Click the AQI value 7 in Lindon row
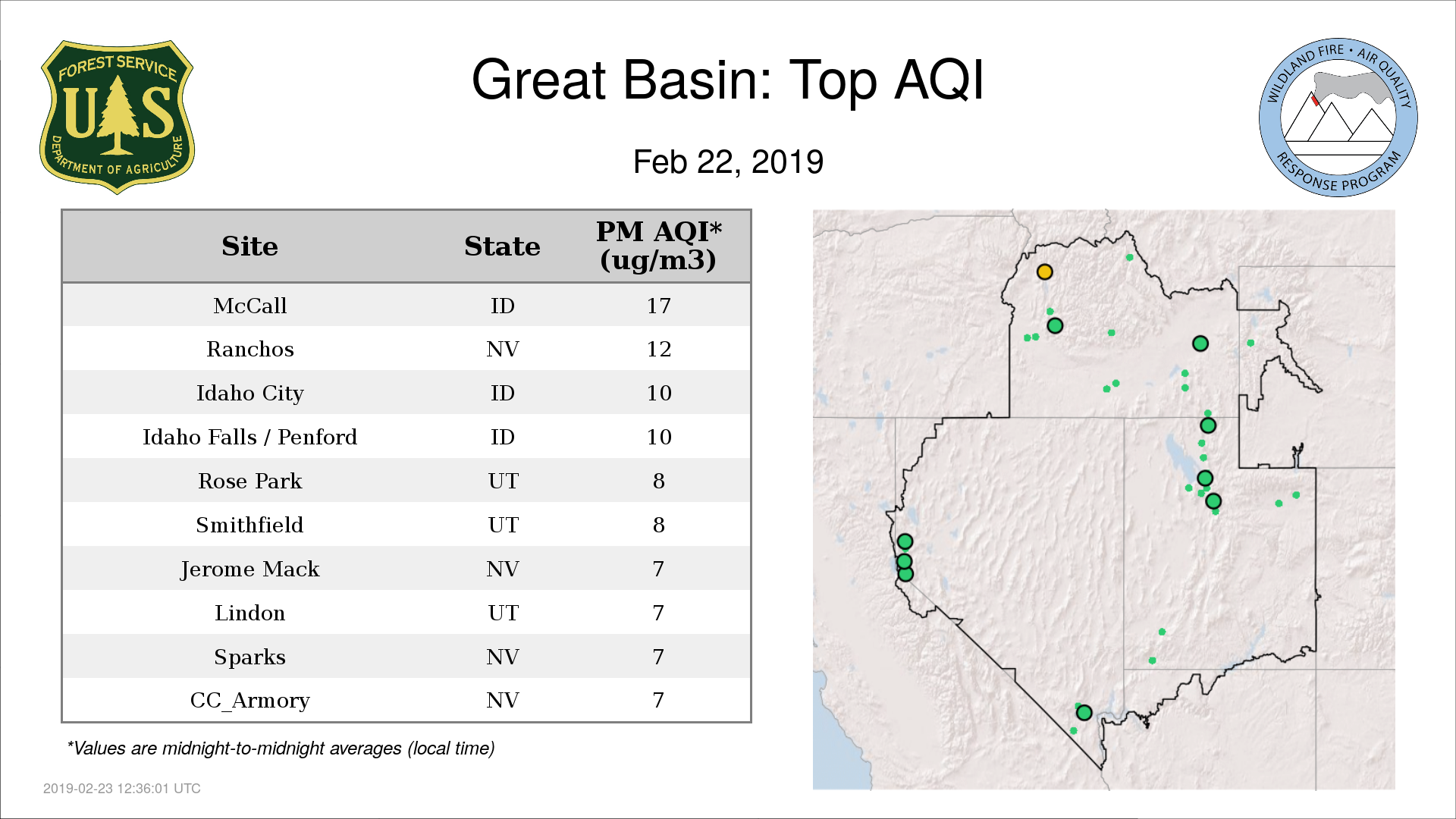Image resolution: width=1456 pixels, height=819 pixels. tap(658, 613)
